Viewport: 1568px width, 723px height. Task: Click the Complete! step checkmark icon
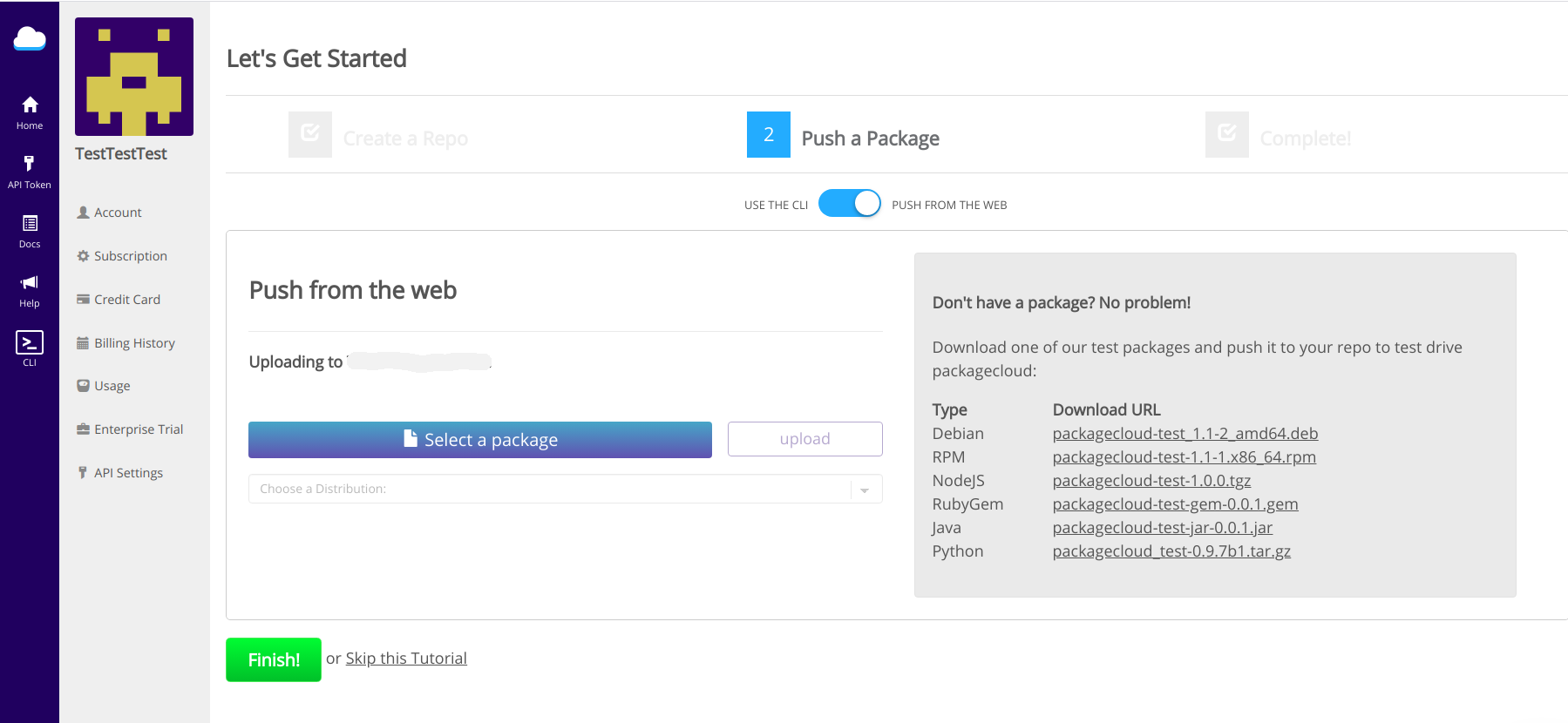pos(1227,134)
